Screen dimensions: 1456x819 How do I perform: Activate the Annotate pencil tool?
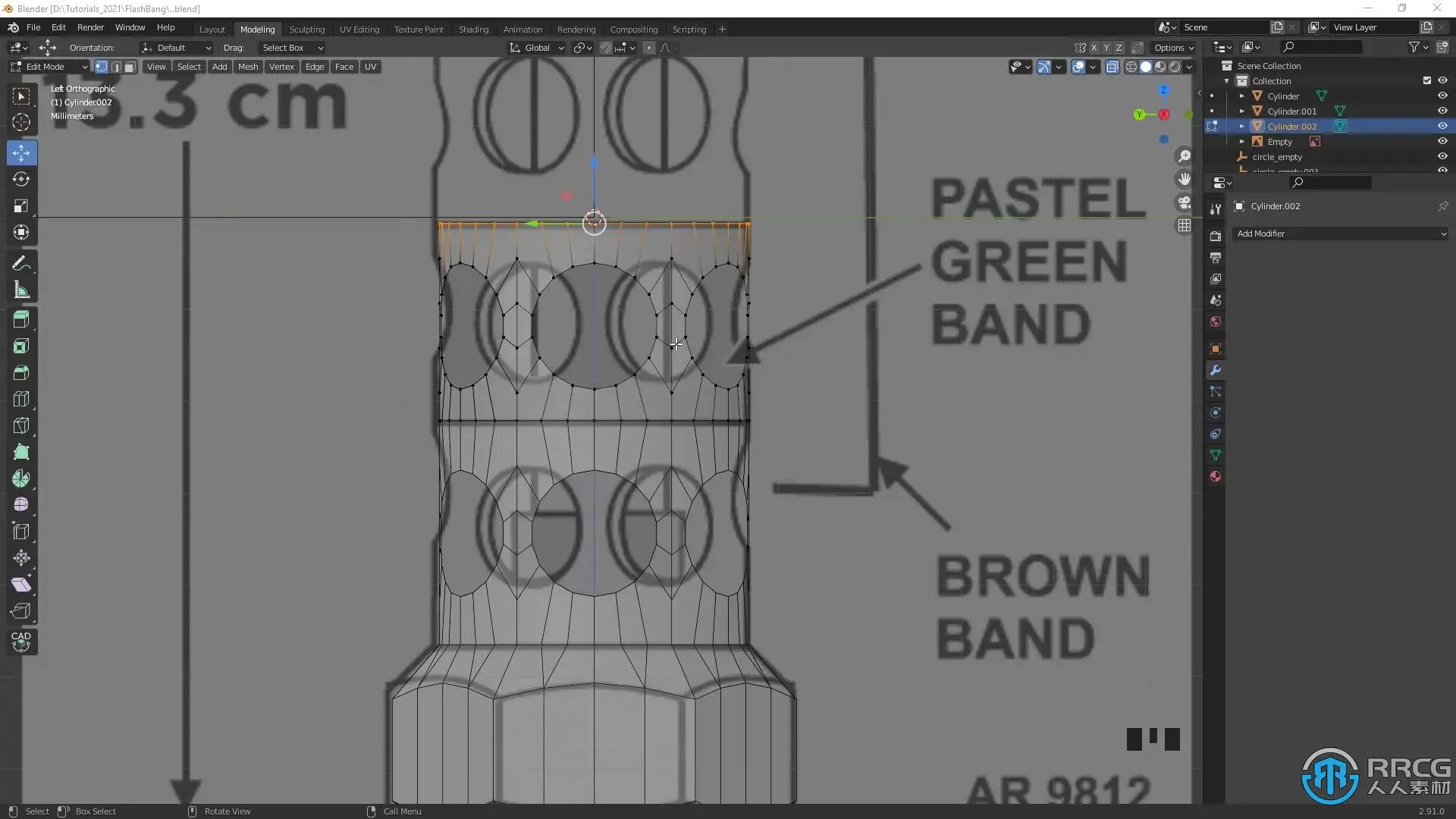tap(21, 264)
